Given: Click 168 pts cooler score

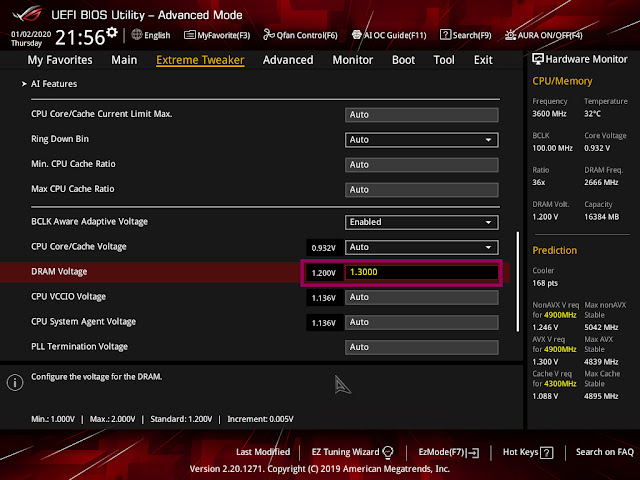Looking at the screenshot, I should [545, 283].
